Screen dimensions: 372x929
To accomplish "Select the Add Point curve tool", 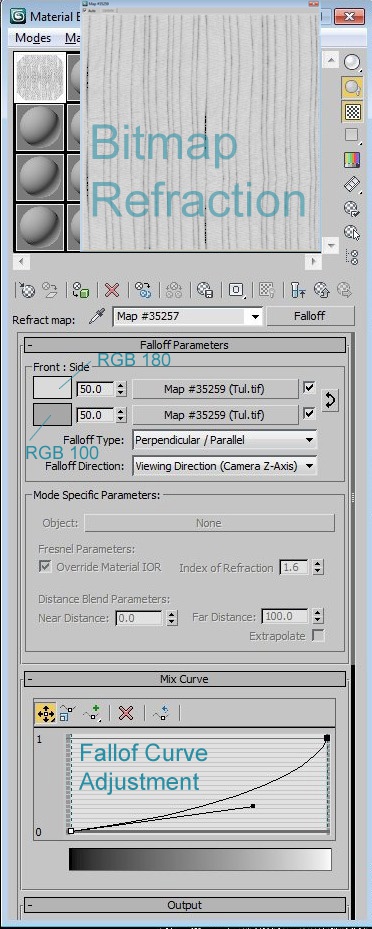I will (x=92, y=713).
